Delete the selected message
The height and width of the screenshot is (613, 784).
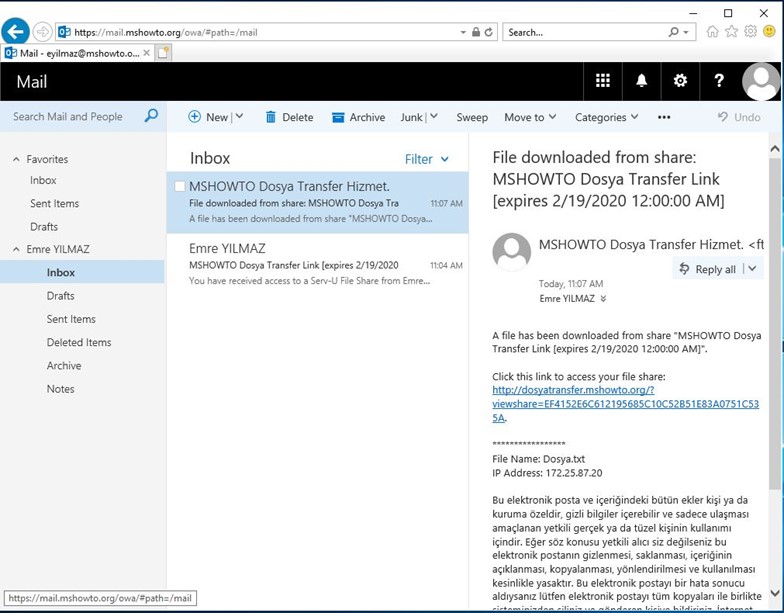(290, 117)
